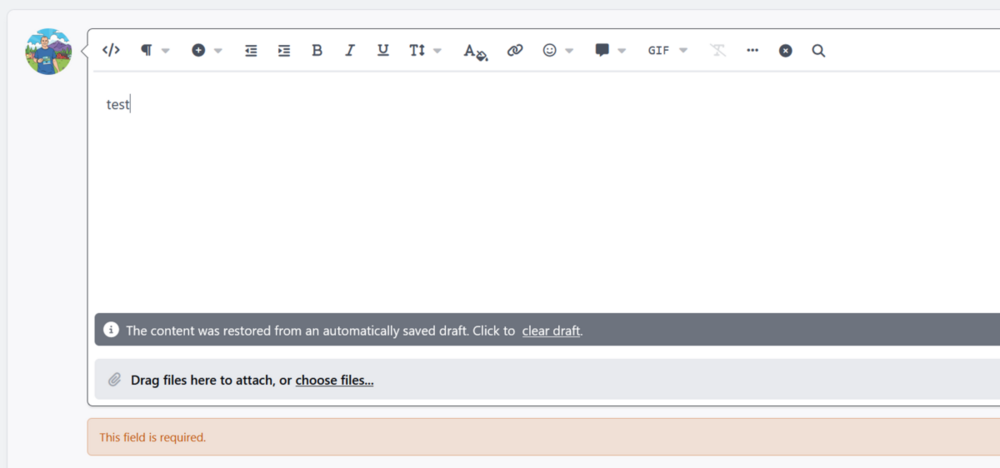Click the word 'test' in the editor

[x=117, y=105]
